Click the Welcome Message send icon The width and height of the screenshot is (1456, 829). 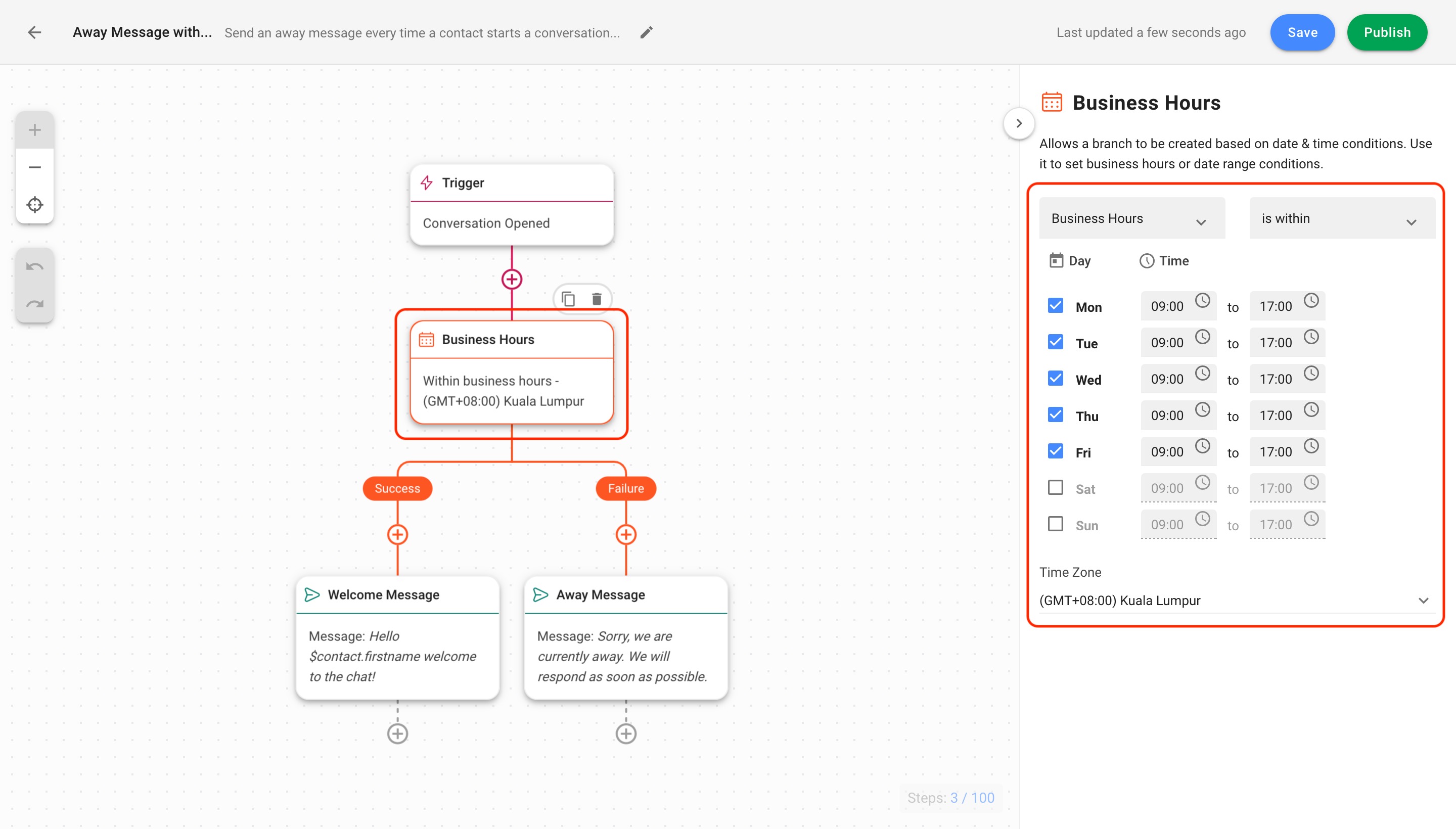[313, 594]
